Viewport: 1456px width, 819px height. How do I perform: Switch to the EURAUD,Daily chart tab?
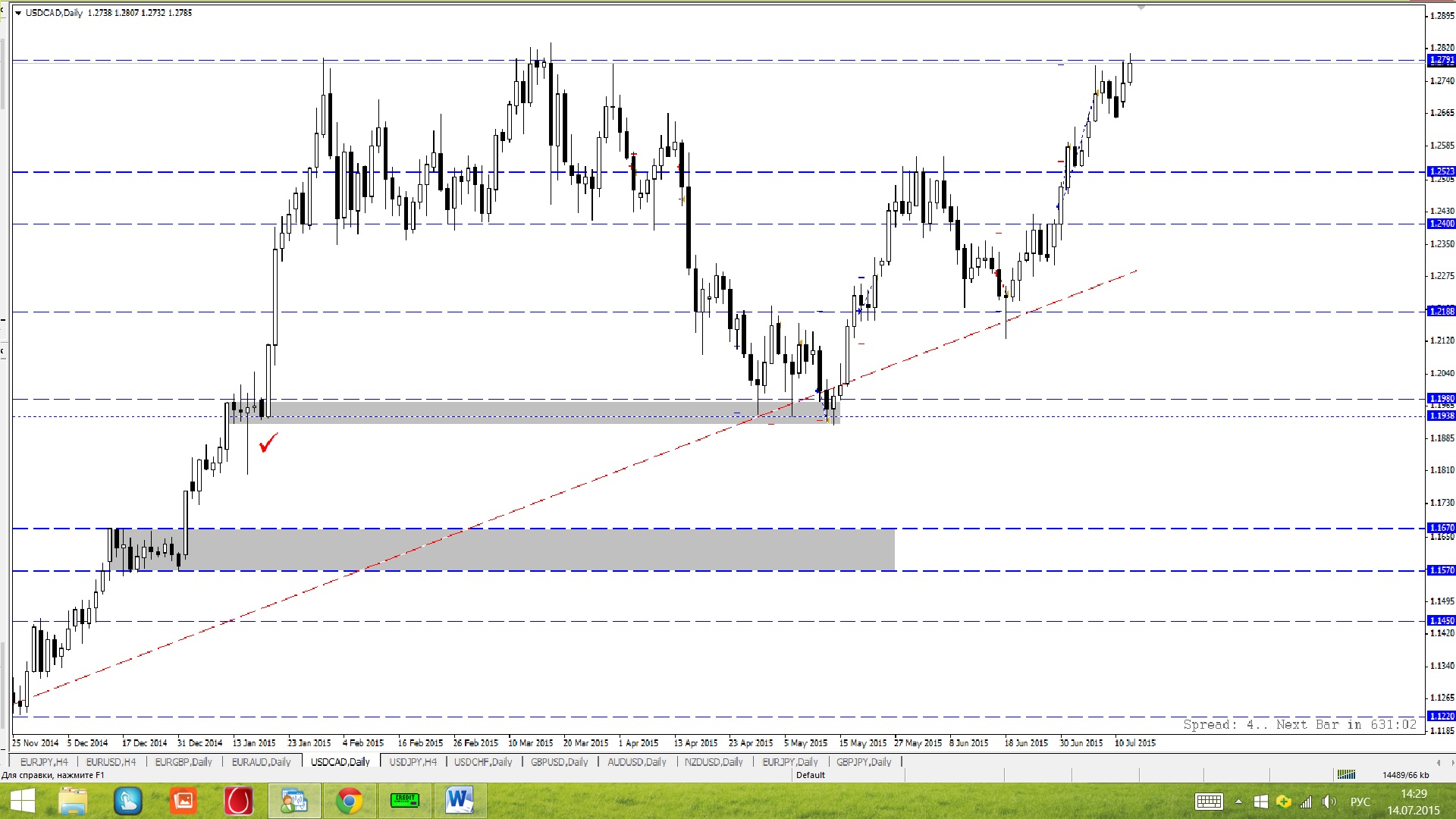(x=261, y=762)
